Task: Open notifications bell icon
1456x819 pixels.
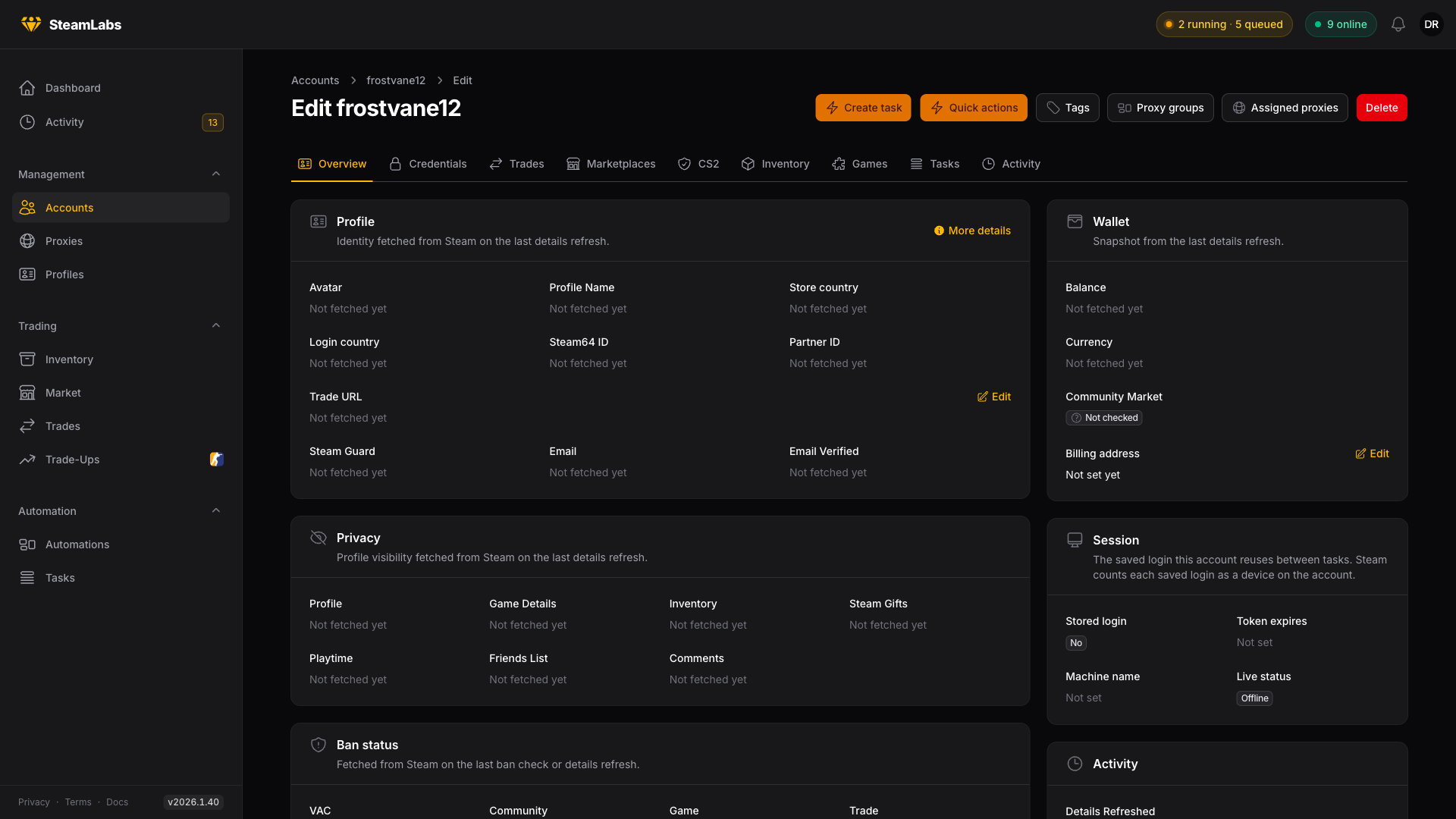Action: pos(1398,24)
